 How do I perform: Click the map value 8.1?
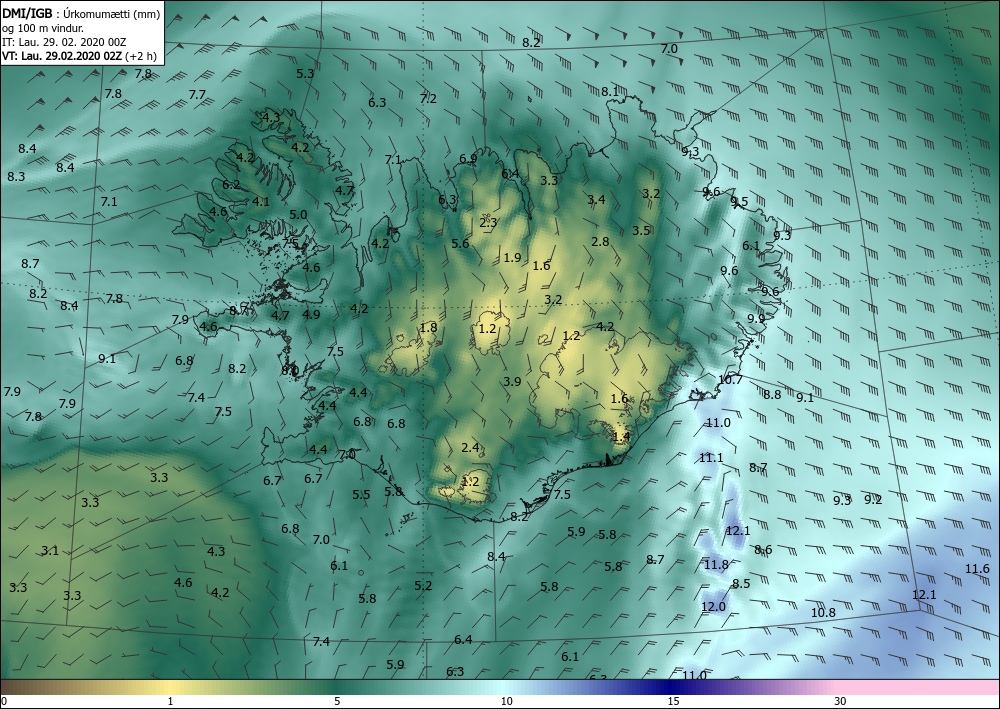point(610,92)
